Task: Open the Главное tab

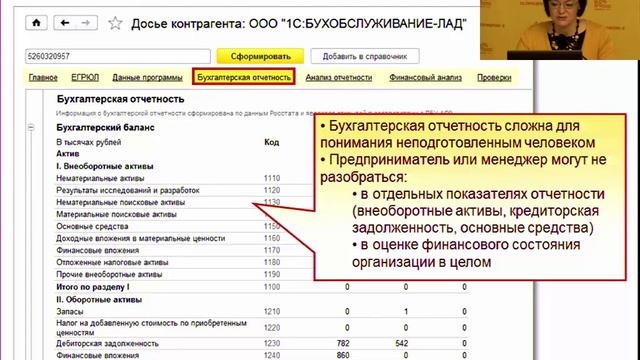Action: [x=43, y=78]
